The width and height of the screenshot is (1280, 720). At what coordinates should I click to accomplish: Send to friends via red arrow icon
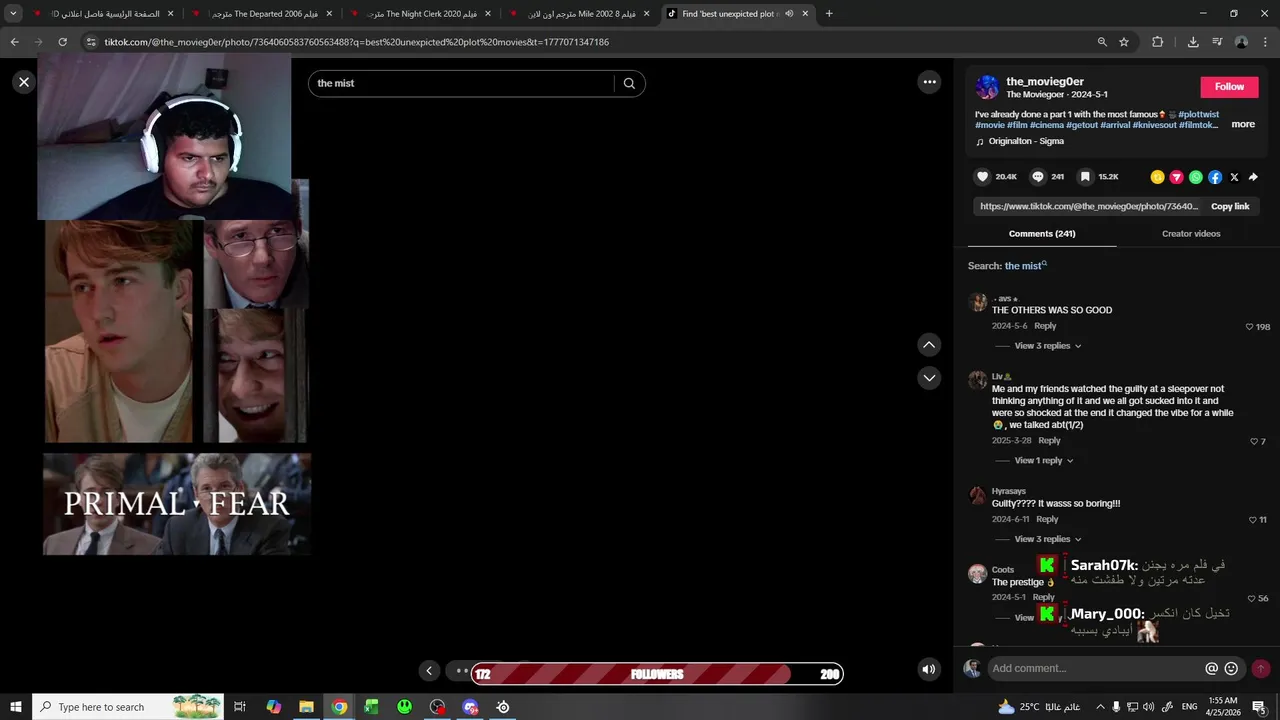tap(1176, 177)
